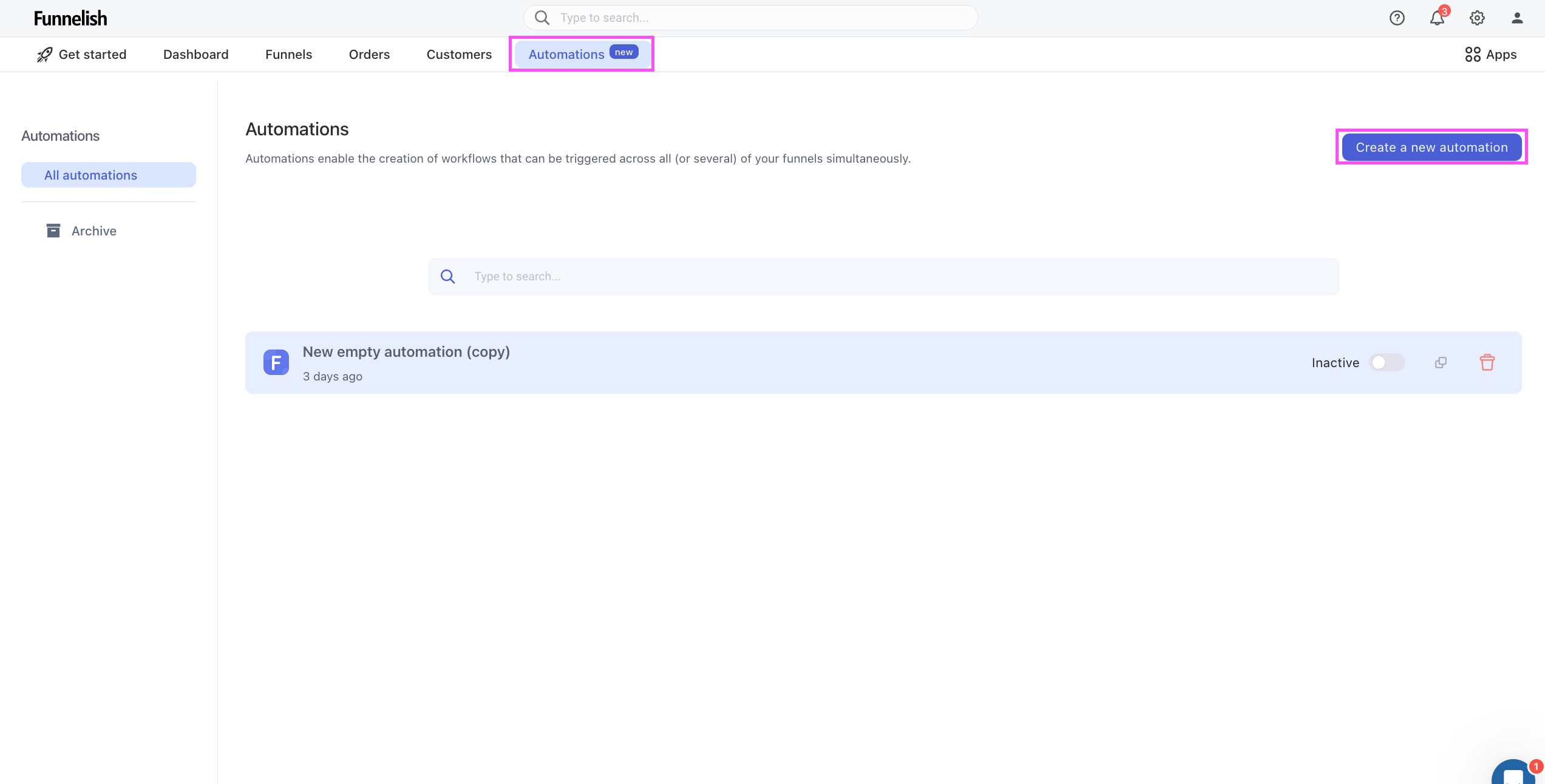This screenshot has width=1545, height=784.
Task: Go to the Orders tab
Action: pos(369,55)
